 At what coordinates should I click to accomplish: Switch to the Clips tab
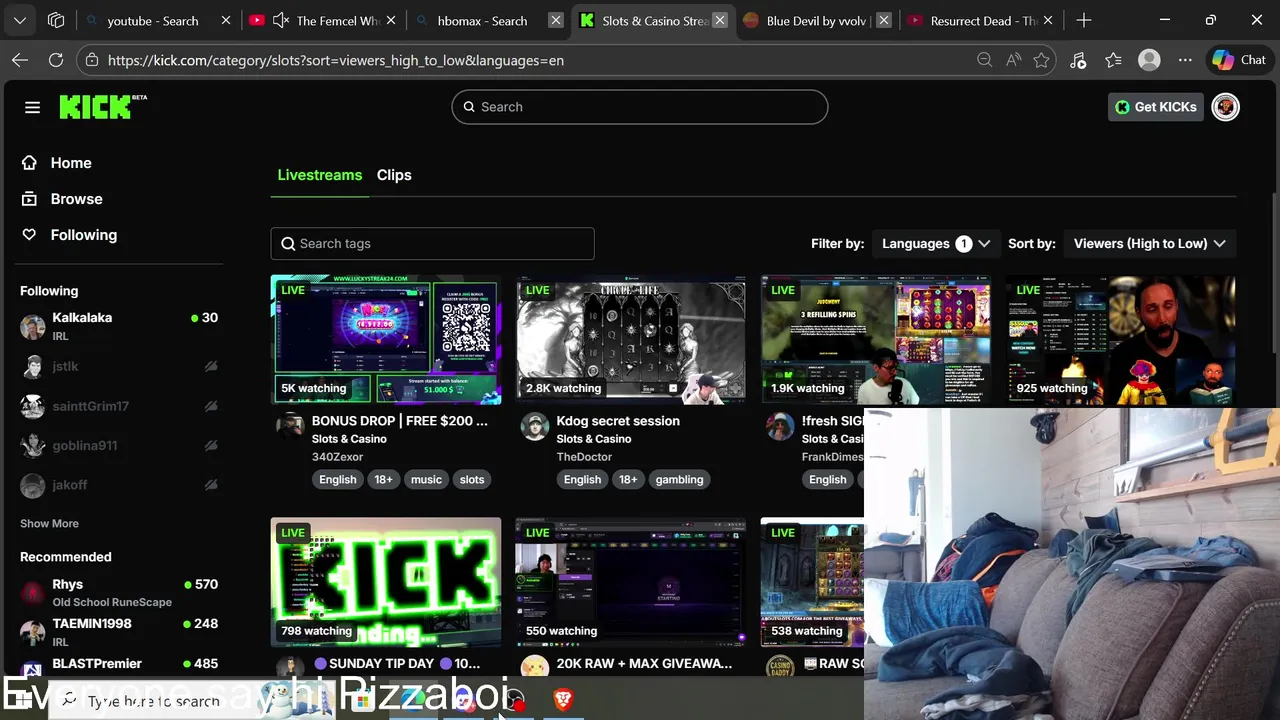point(394,175)
